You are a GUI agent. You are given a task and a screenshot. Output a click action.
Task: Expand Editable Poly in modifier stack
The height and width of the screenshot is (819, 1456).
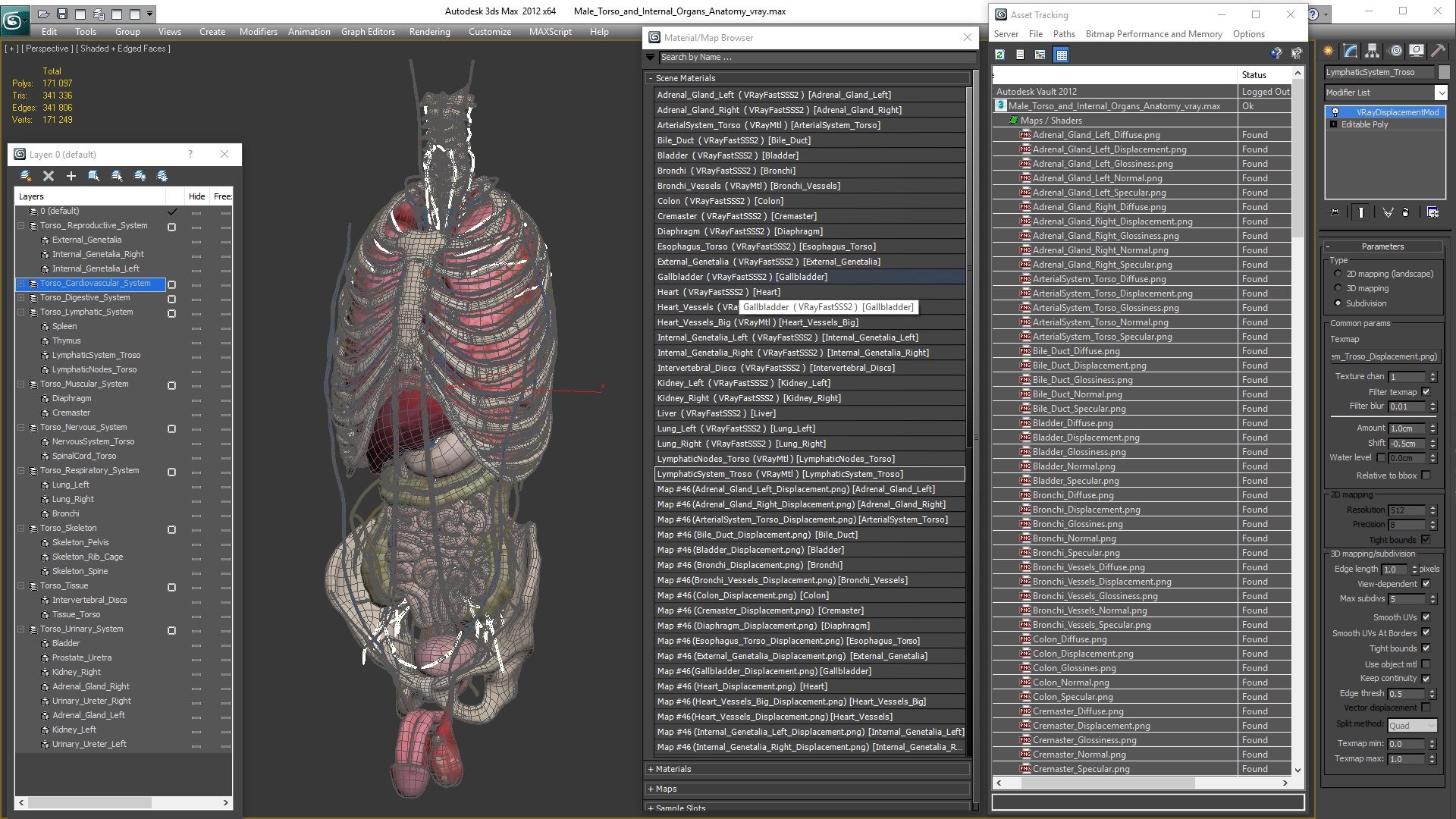click(x=1333, y=124)
